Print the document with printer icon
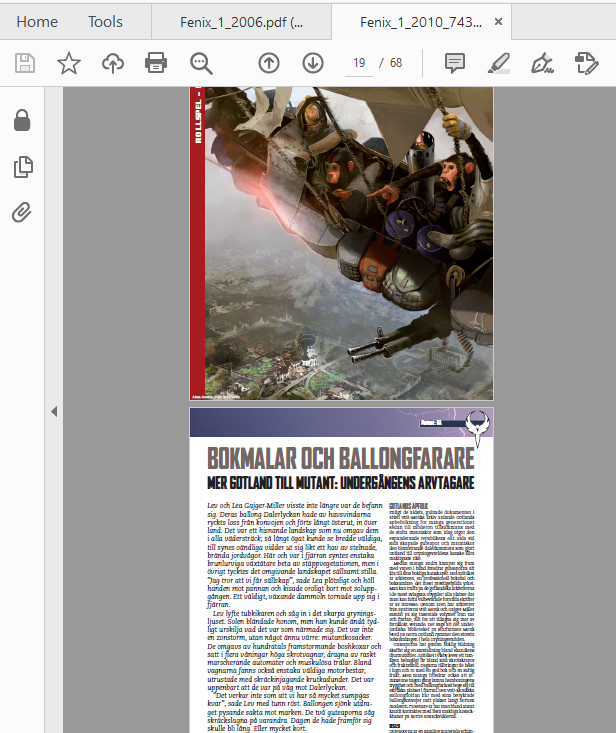The image size is (616, 733). (156, 63)
